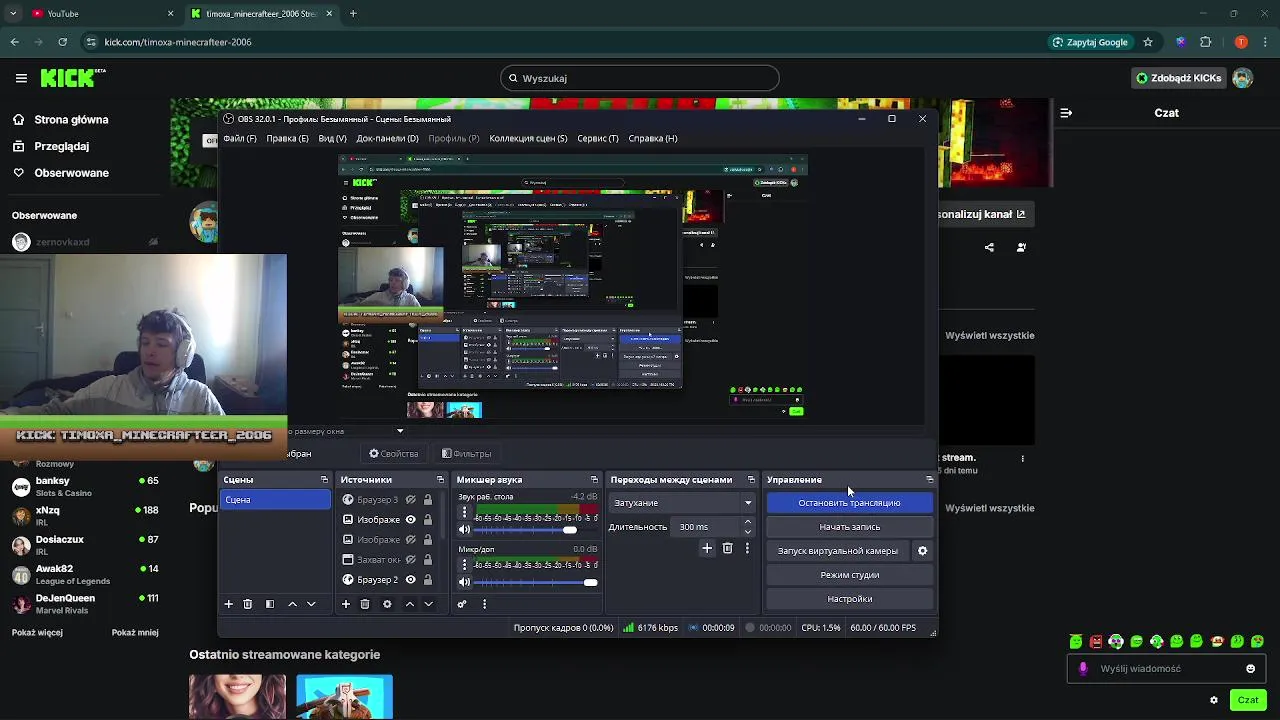
Task: Move scene down in Сцены toolbar
Action: pos(311,604)
